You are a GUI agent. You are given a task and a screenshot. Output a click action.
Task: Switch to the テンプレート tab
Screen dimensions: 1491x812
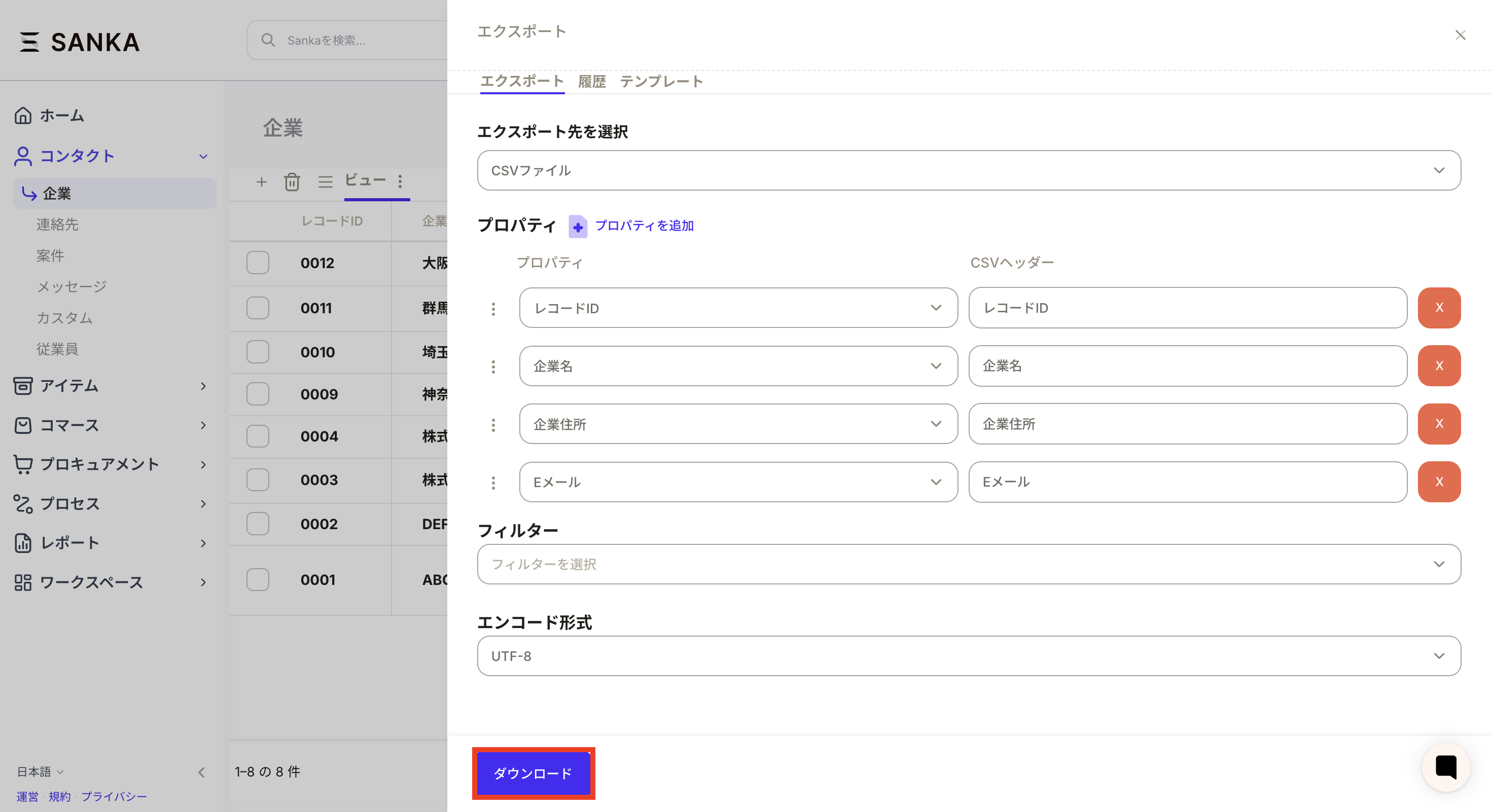pos(661,82)
